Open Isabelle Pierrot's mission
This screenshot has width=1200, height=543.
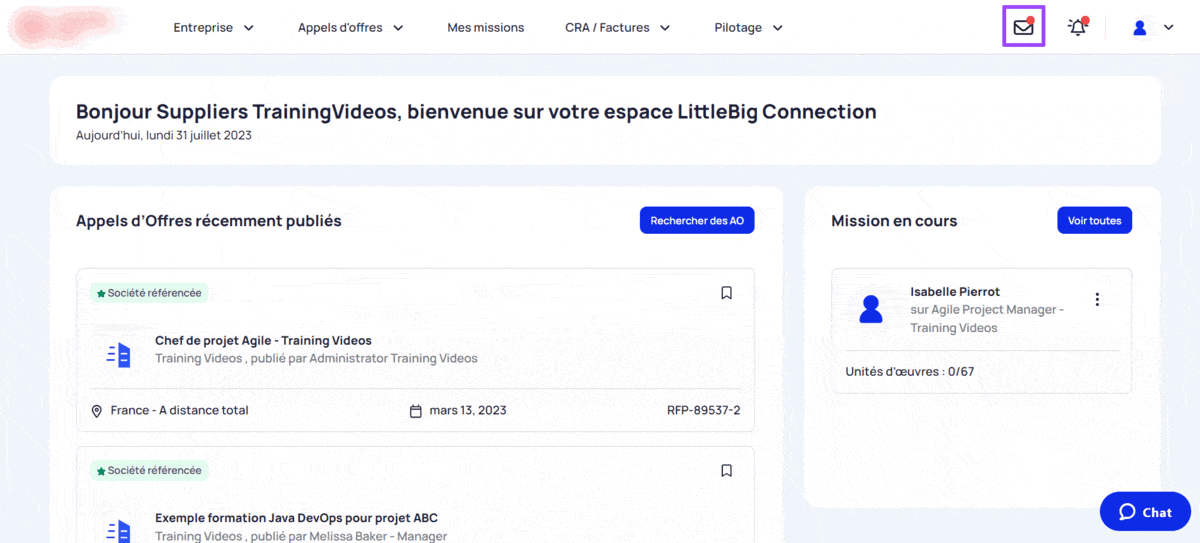pos(982,330)
